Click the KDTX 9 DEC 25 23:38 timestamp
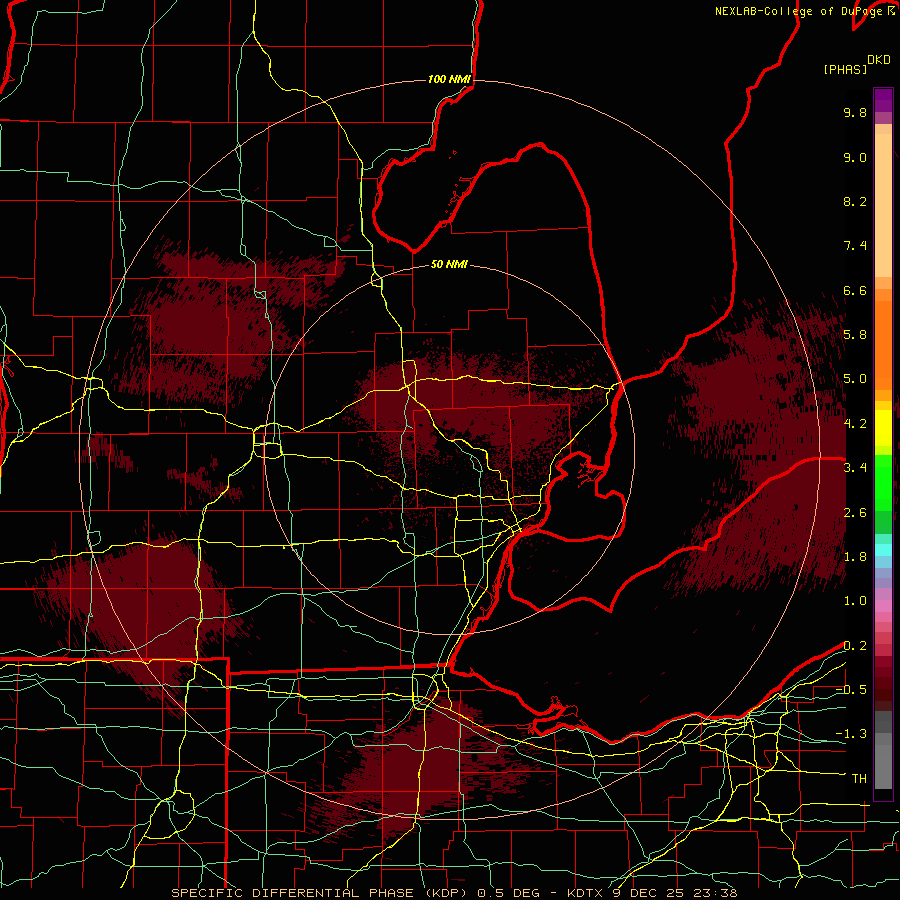 653,893
